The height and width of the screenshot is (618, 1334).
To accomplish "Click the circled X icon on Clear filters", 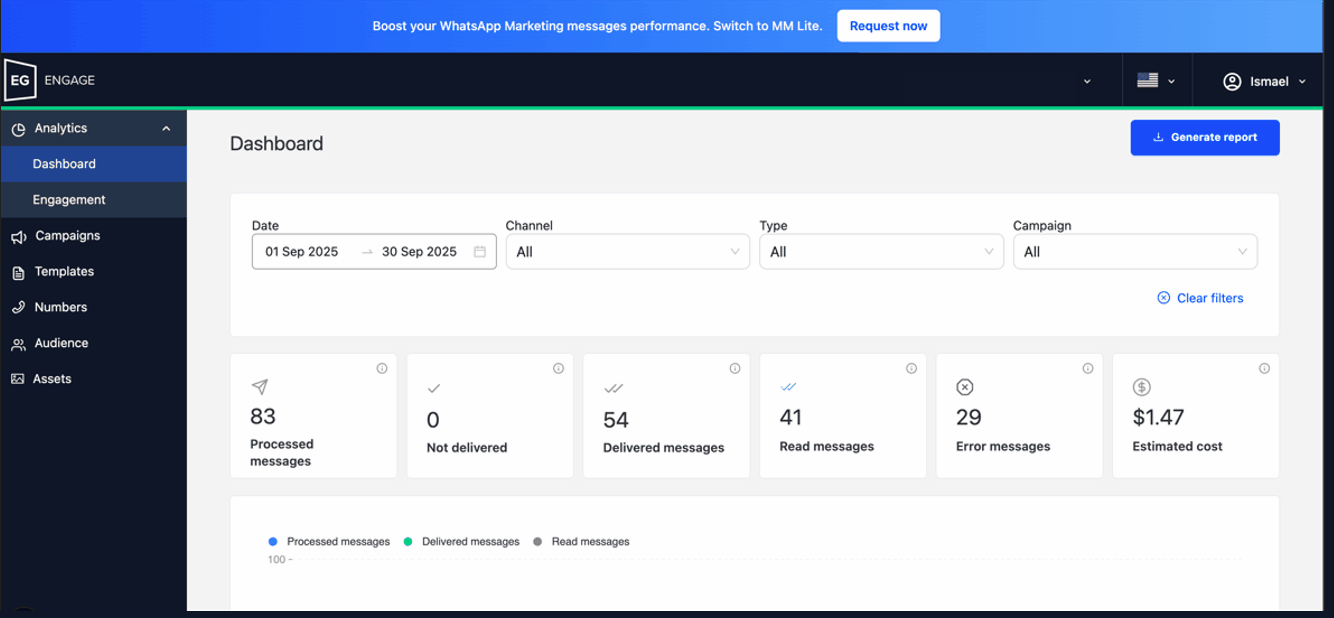I will point(1163,298).
